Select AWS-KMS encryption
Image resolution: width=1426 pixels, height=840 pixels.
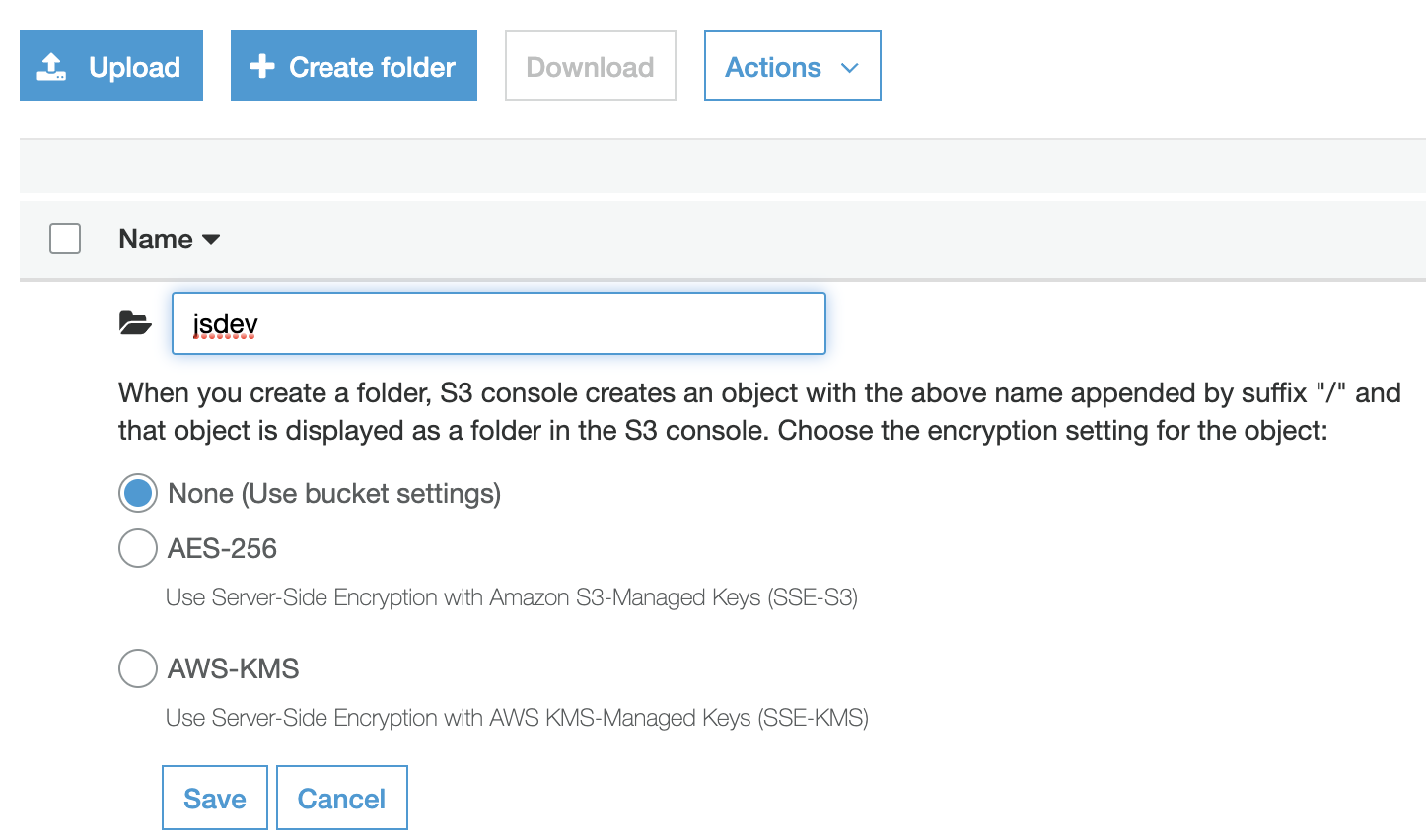coord(138,668)
